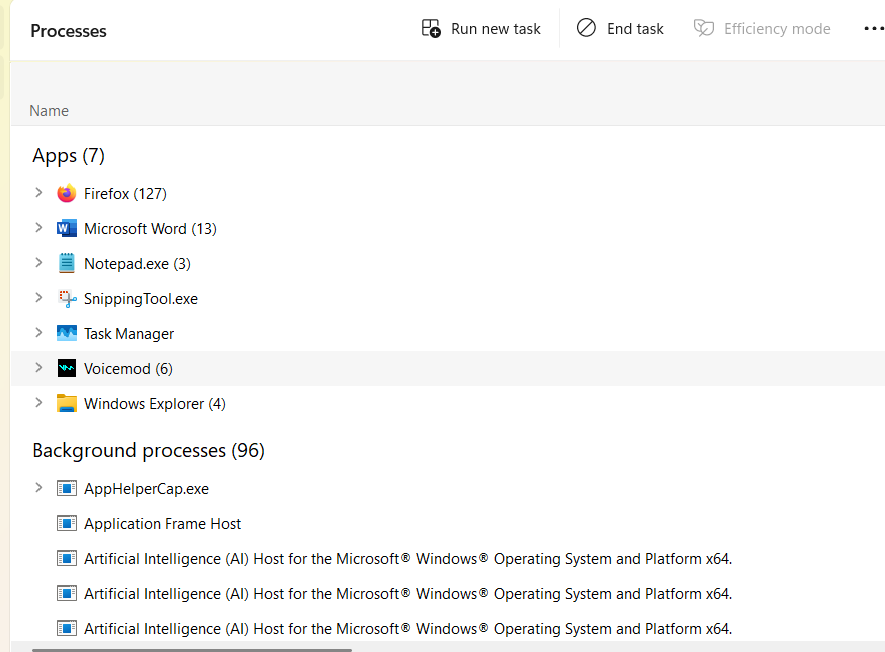Image resolution: width=885 pixels, height=652 pixels.
Task: Select the Windows Explorer (4) row text
Action: click(155, 404)
